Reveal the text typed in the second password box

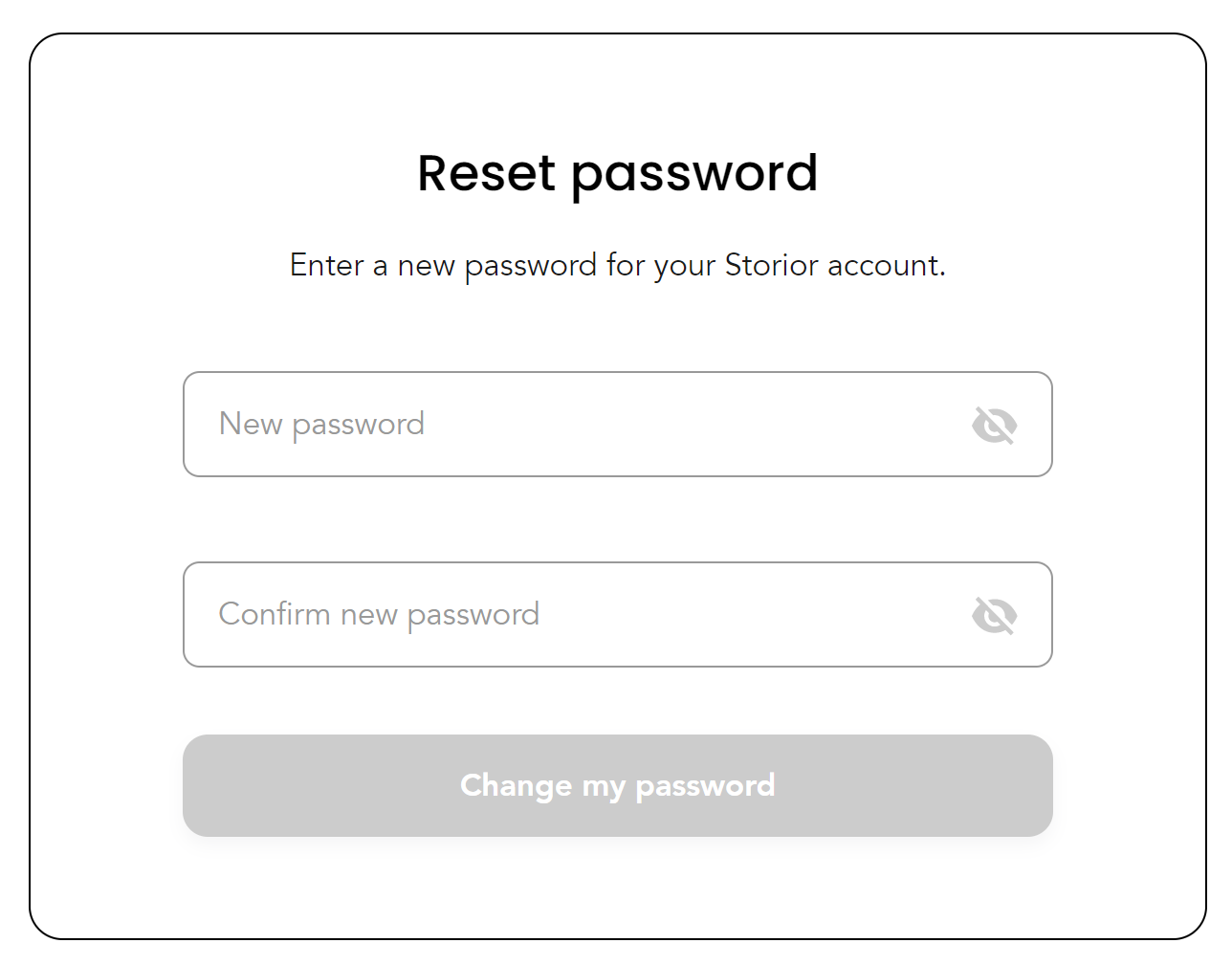click(994, 615)
